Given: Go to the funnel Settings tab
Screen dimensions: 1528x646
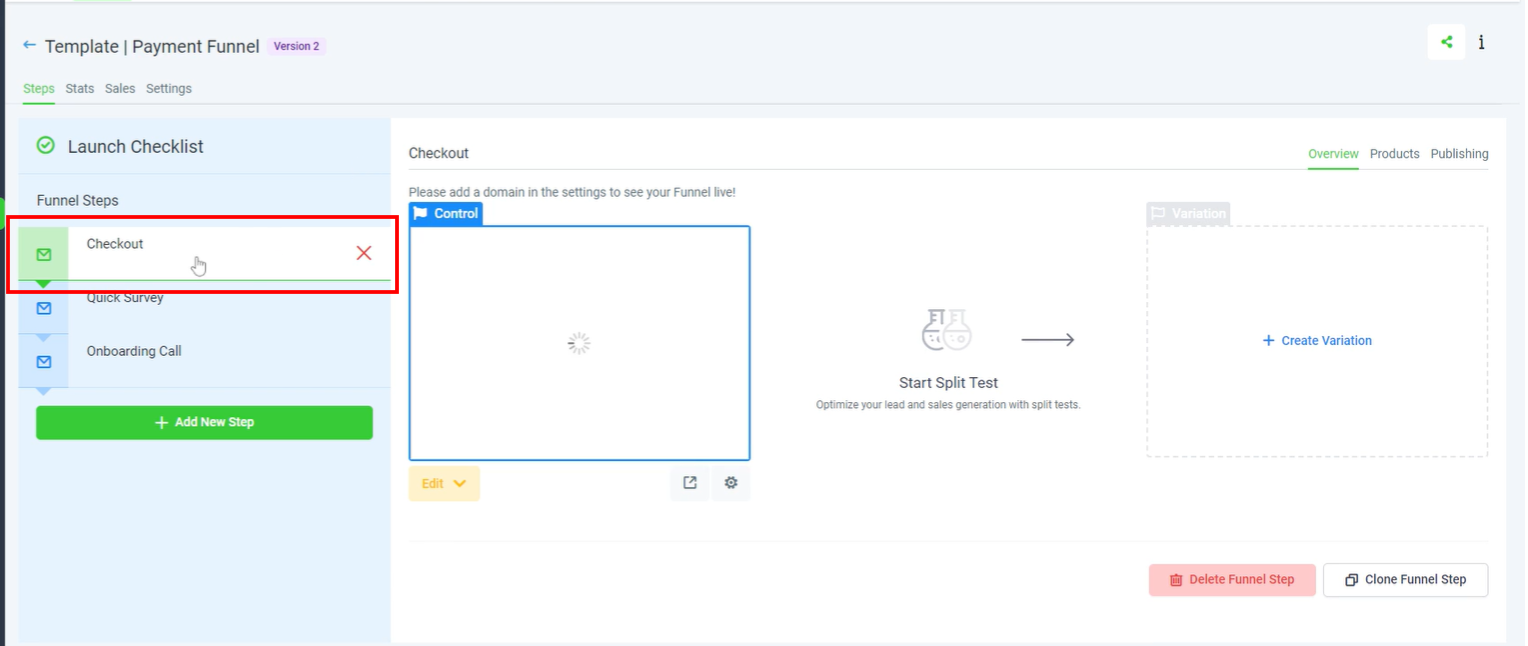Looking at the screenshot, I should (x=168, y=89).
